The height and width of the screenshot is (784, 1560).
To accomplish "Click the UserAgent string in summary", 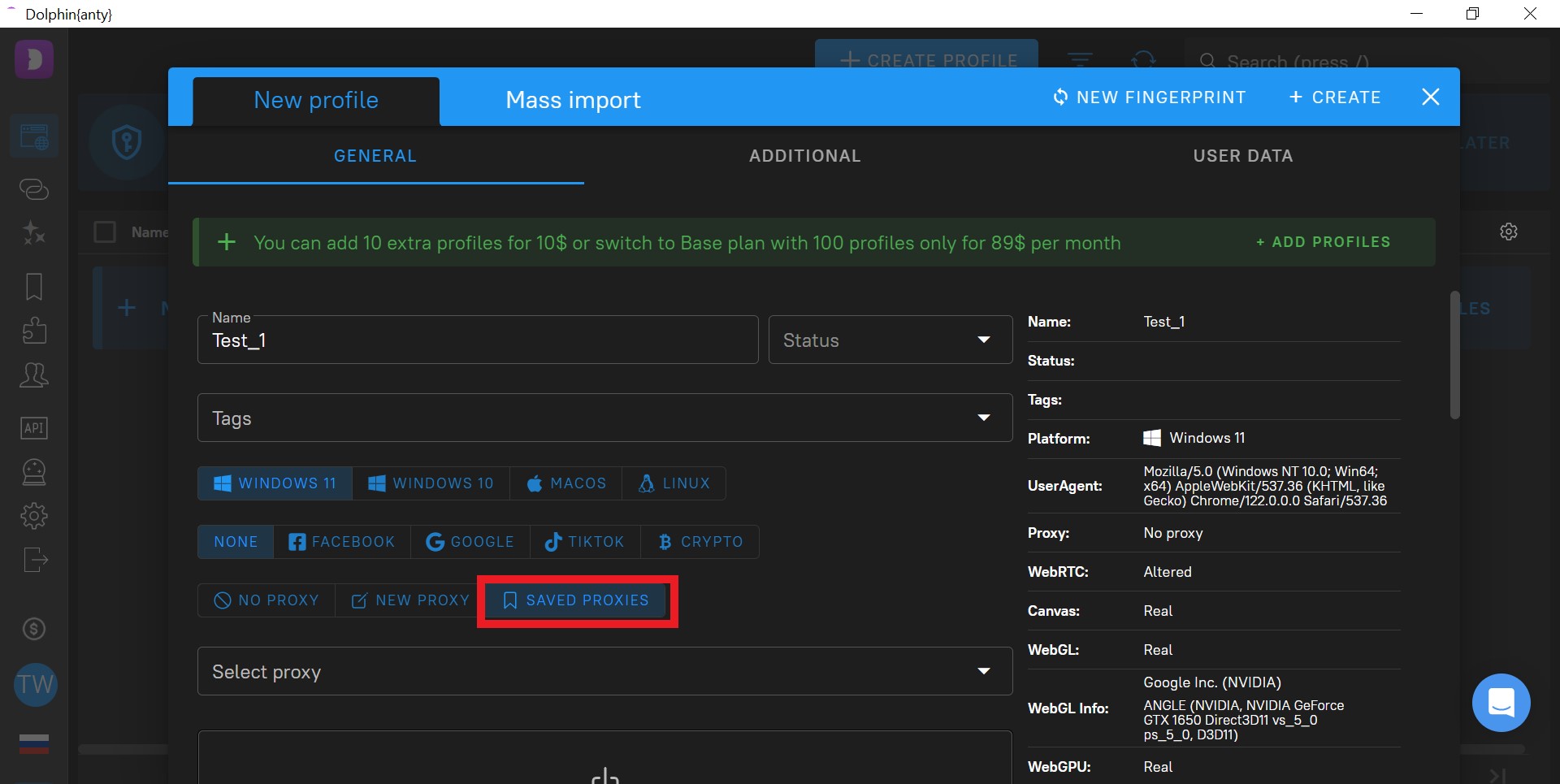I will (1264, 486).
